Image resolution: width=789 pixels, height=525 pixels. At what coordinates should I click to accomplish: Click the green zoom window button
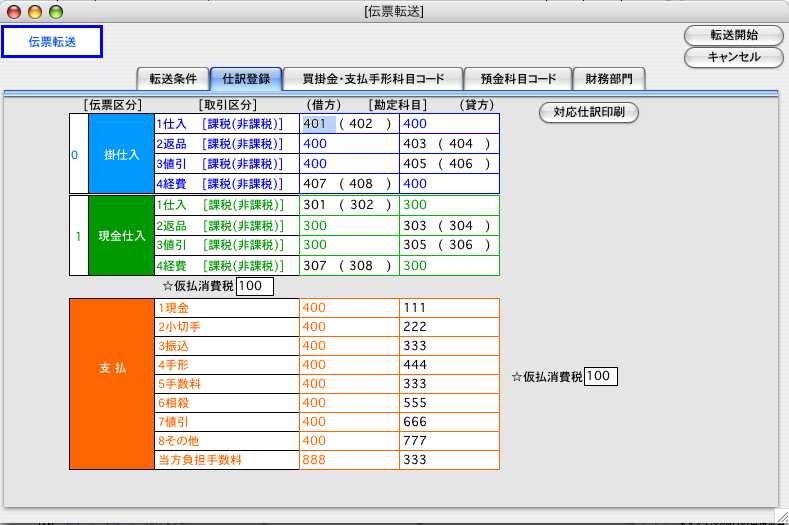(55, 11)
